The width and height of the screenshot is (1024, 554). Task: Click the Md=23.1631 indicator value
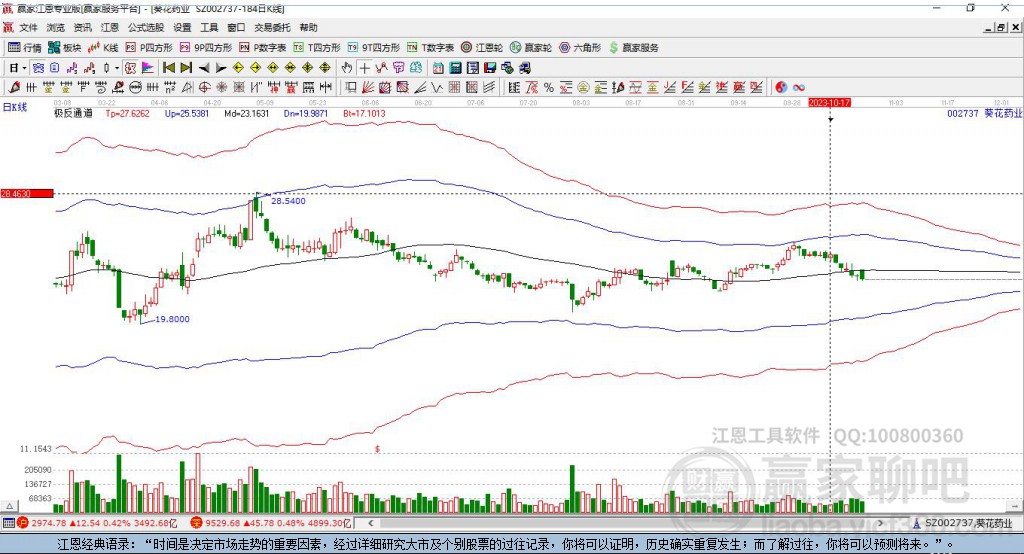point(246,113)
